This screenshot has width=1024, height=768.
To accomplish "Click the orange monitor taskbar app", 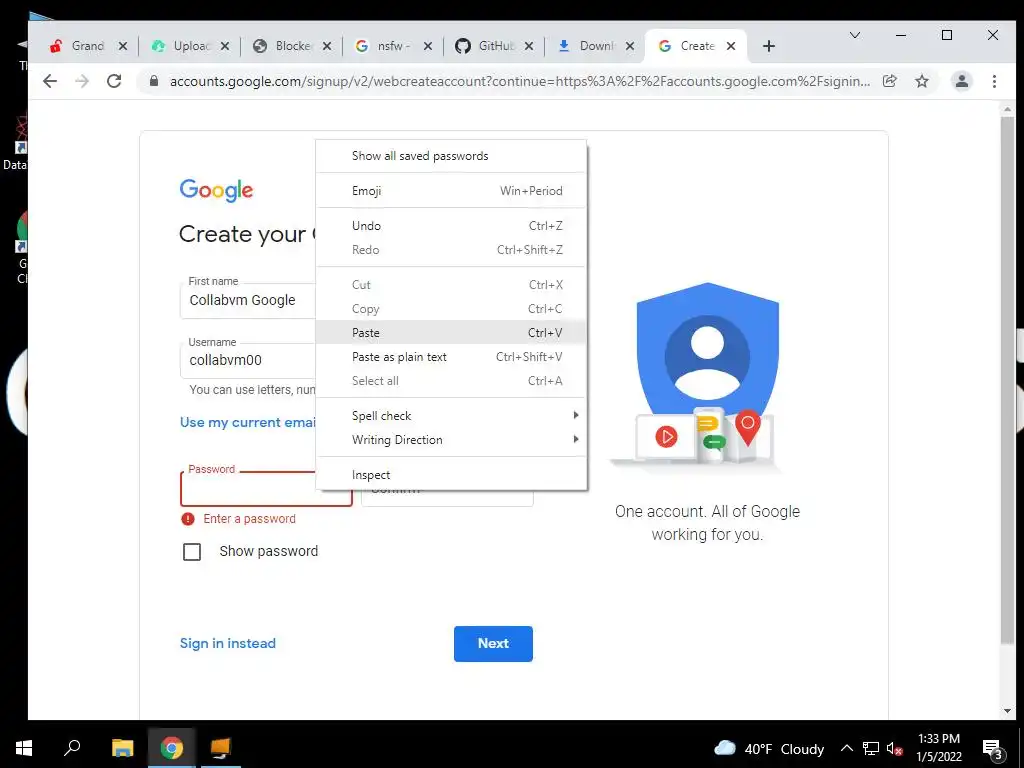I will tap(221, 748).
